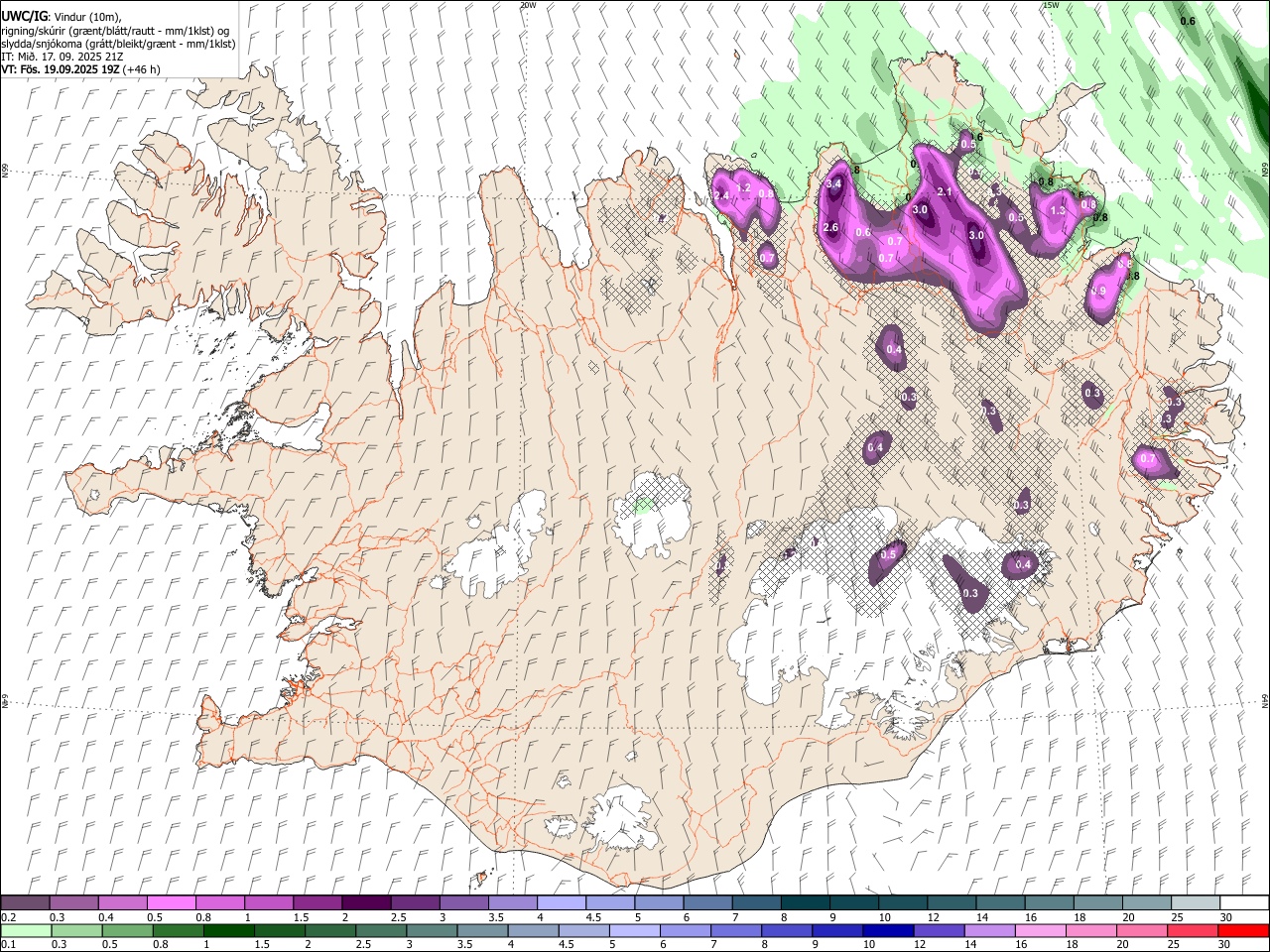The image size is (1270, 952).
Task: Click the '15W' longitude label
Action: [x=1051, y=5]
